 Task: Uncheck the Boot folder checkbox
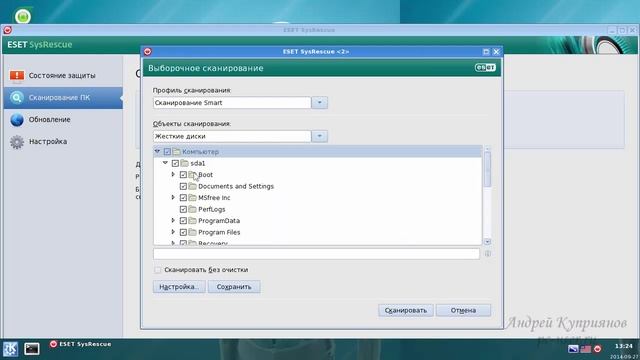tap(183, 174)
